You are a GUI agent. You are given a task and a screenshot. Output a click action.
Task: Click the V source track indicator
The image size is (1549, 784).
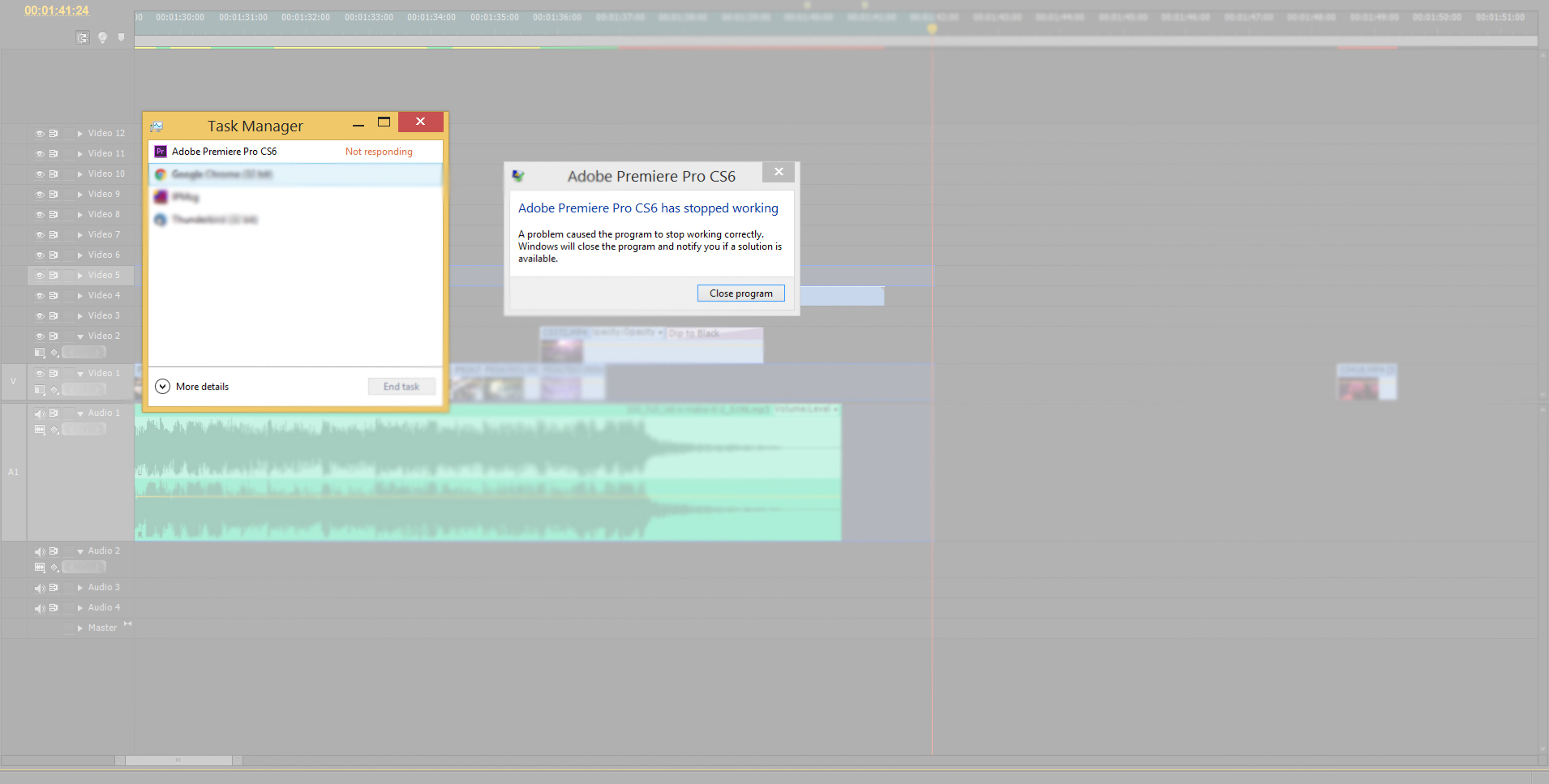click(x=13, y=381)
